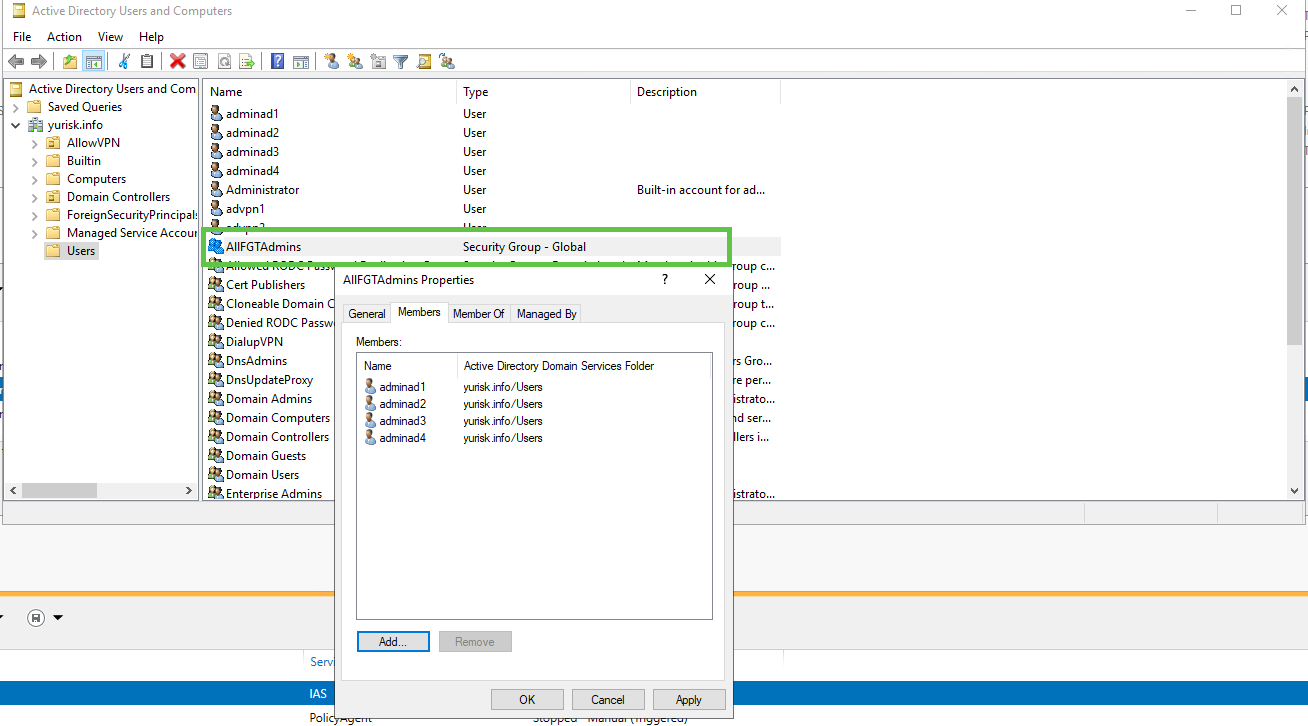Create a new group with toolbar icon
This screenshot has width=1308, height=726.
(355, 62)
